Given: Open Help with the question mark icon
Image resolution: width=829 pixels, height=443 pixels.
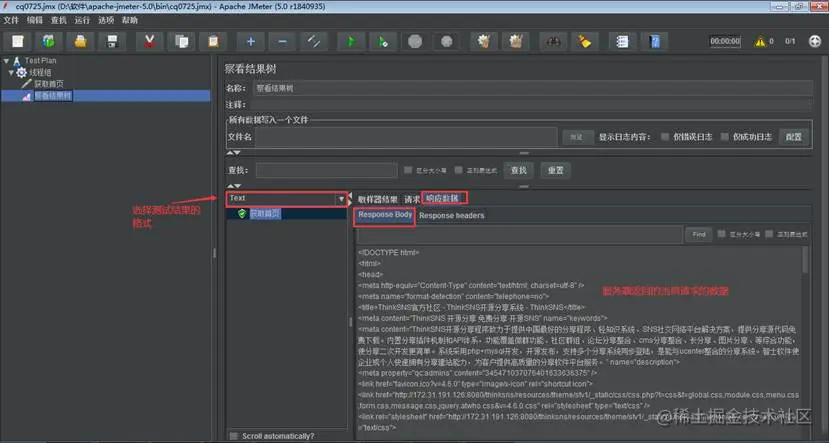Looking at the screenshot, I should (x=655, y=41).
